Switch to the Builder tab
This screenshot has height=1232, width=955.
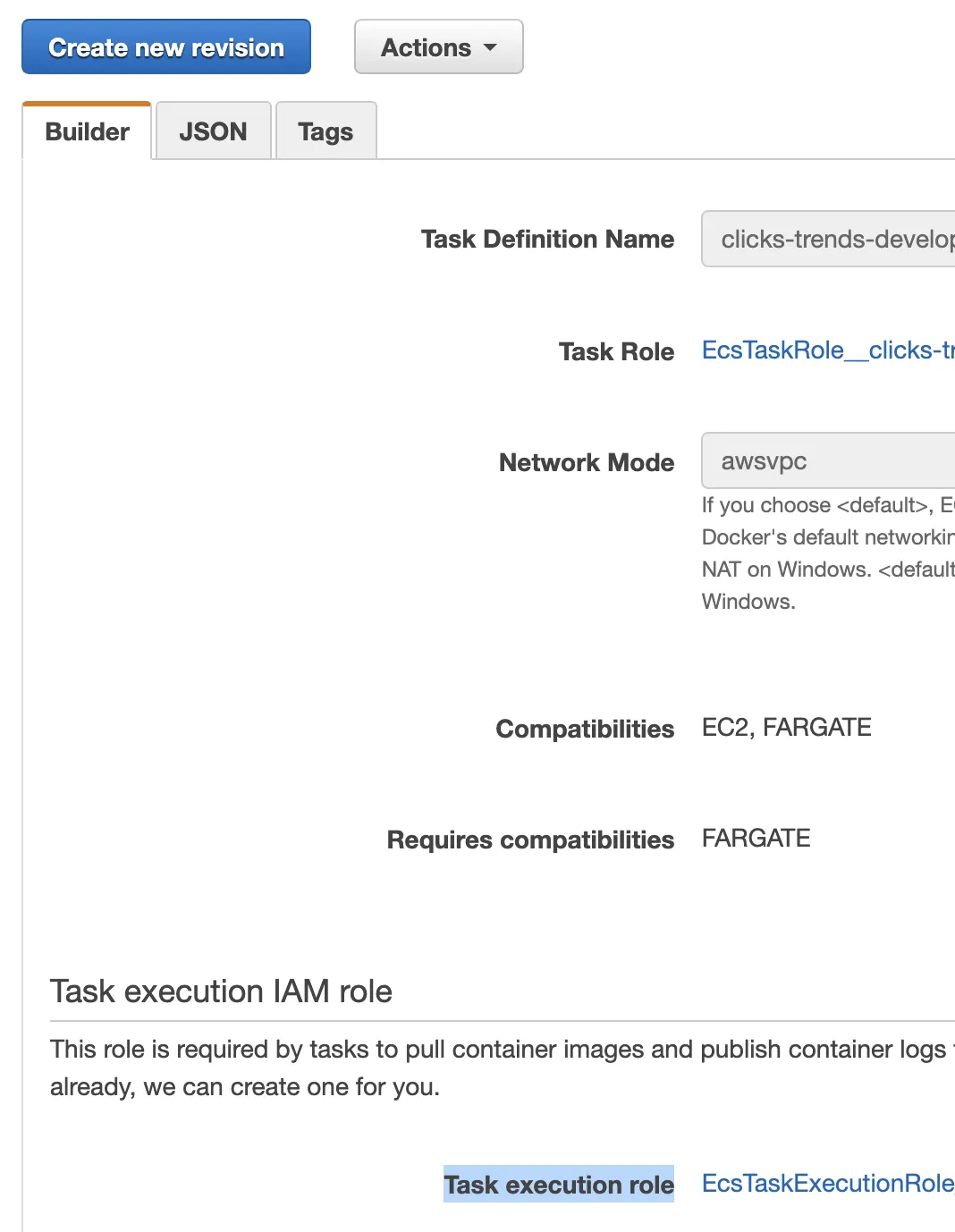pyautogui.click(x=87, y=131)
